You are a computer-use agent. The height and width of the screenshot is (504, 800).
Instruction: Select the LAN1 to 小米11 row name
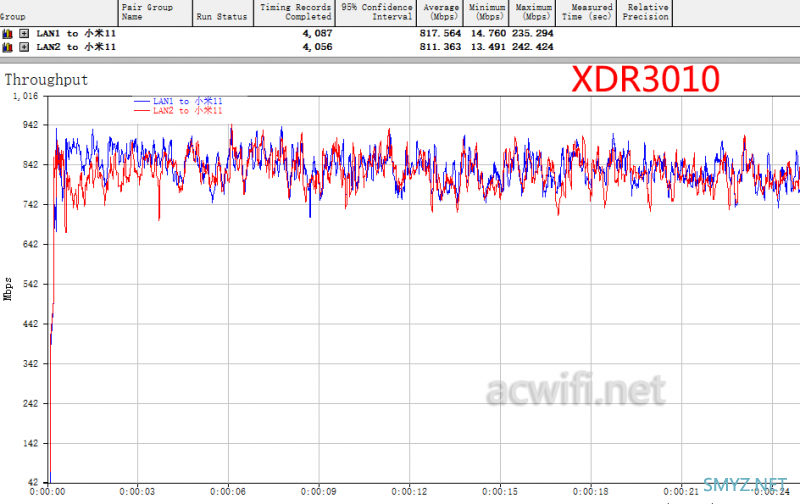[x=76, y=34]
